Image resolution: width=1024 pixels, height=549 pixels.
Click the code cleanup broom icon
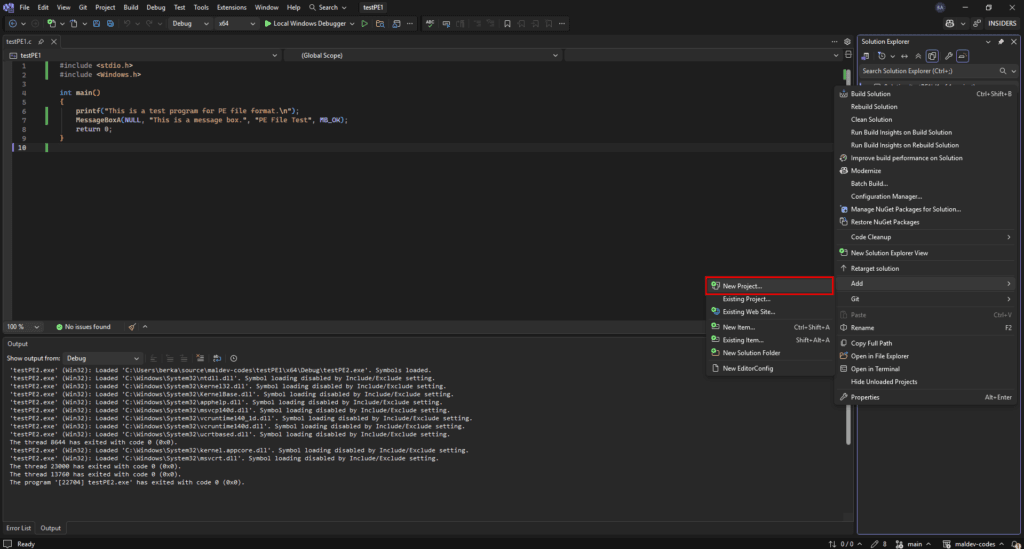pyautogui.click(x=133, y=326)
